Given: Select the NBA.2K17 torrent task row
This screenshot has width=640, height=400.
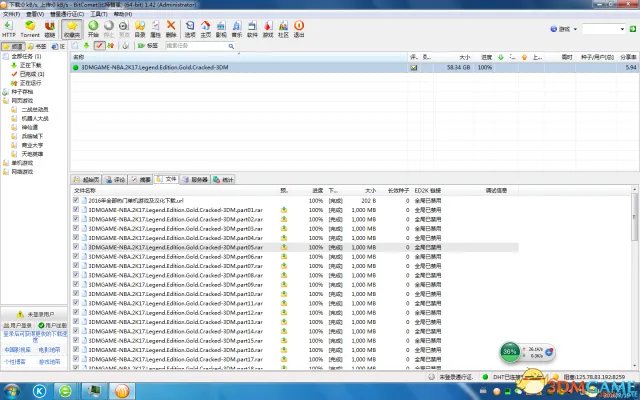Looking at the screenshot, I should [x=354, y=67].
